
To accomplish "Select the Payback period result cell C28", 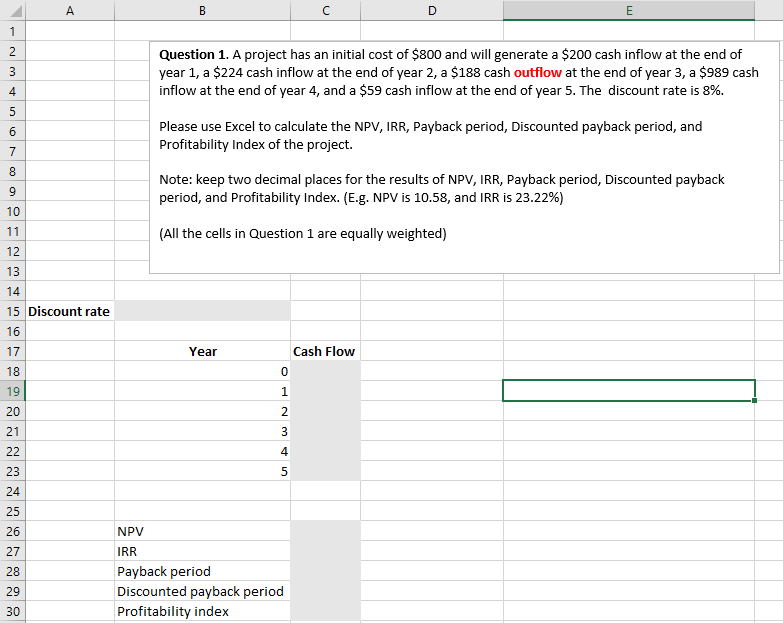I will (x=326, y=571).
